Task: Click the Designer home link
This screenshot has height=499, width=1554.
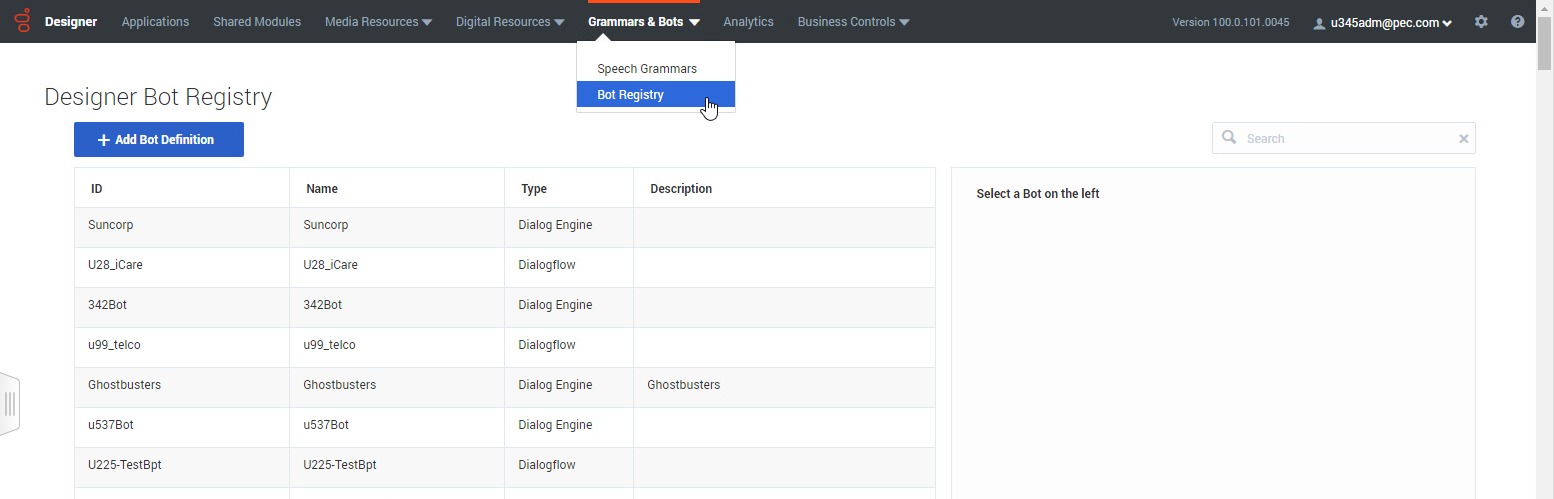Action: [x=71, y=22]
